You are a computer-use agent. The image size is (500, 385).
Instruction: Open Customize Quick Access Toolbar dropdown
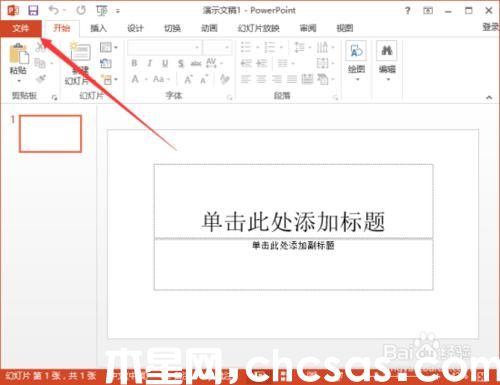click(x=118, y=11)
